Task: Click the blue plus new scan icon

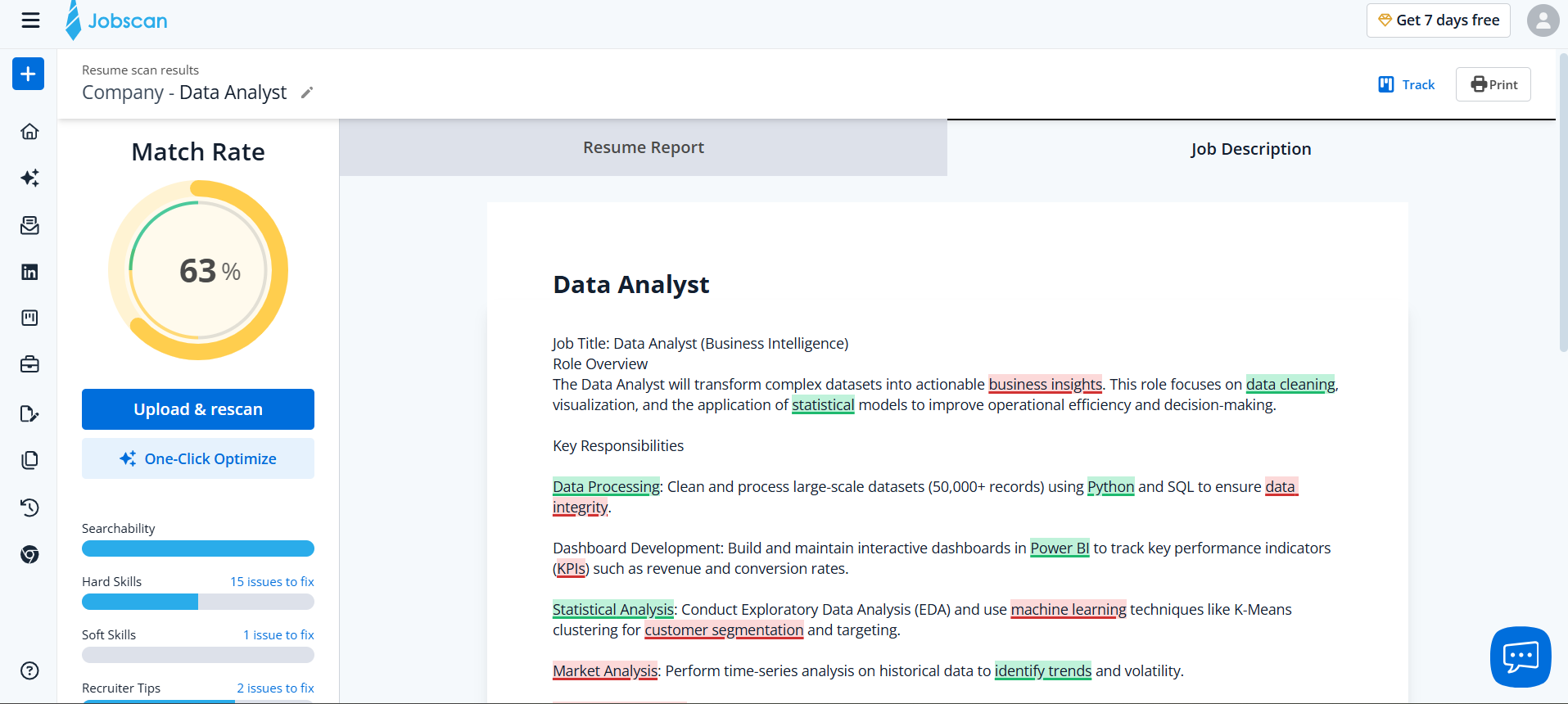Action: click(x=29, y=74)
